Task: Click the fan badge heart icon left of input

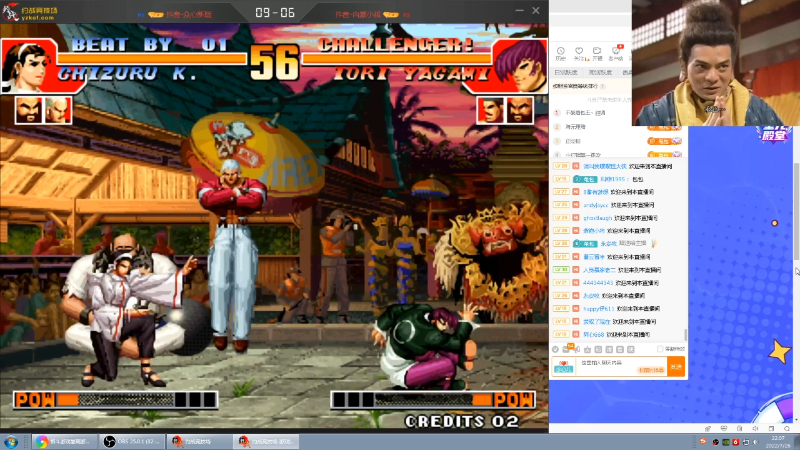Action: (564, 367)
